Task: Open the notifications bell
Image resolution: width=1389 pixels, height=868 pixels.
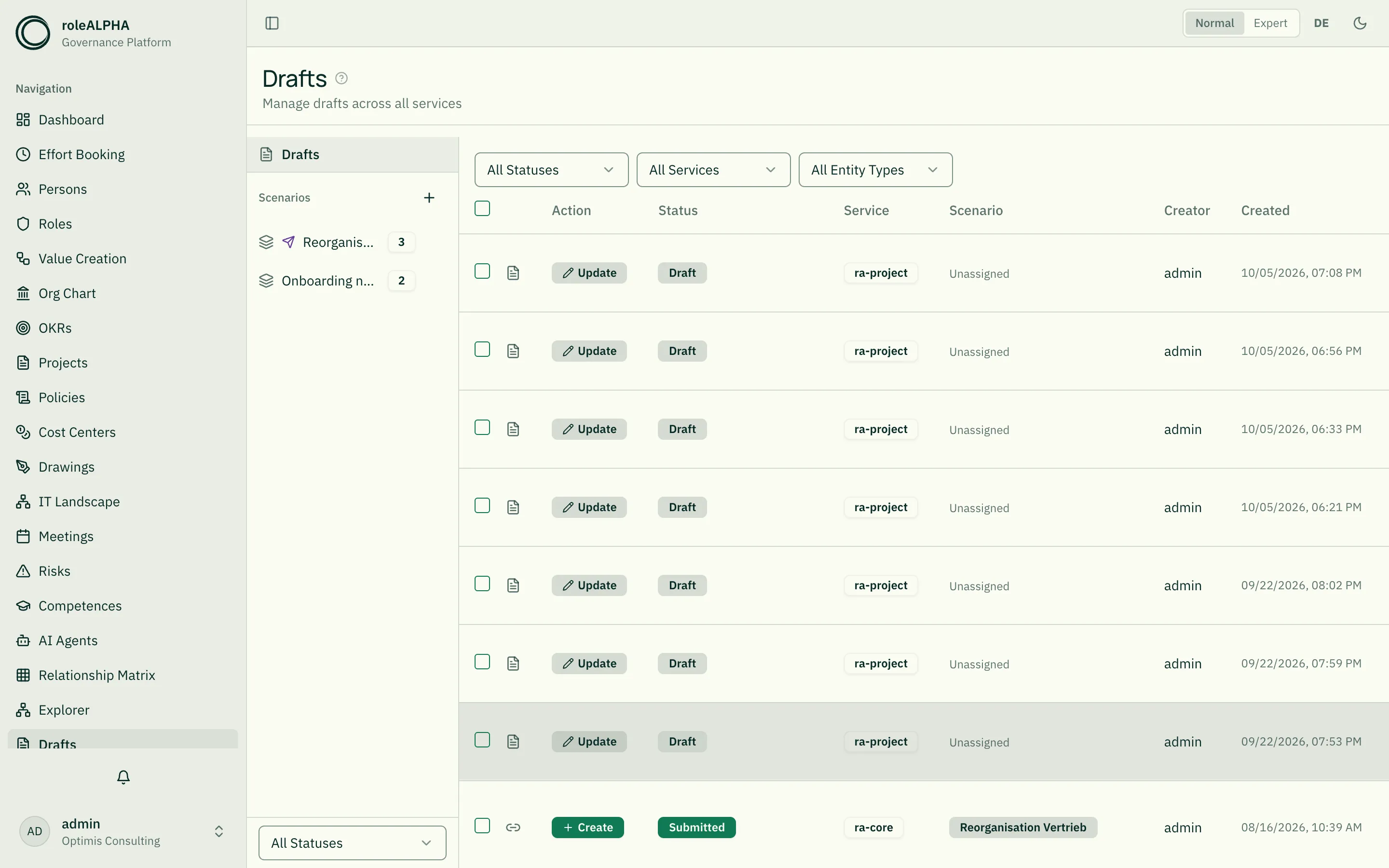Action: coord(123,777)
